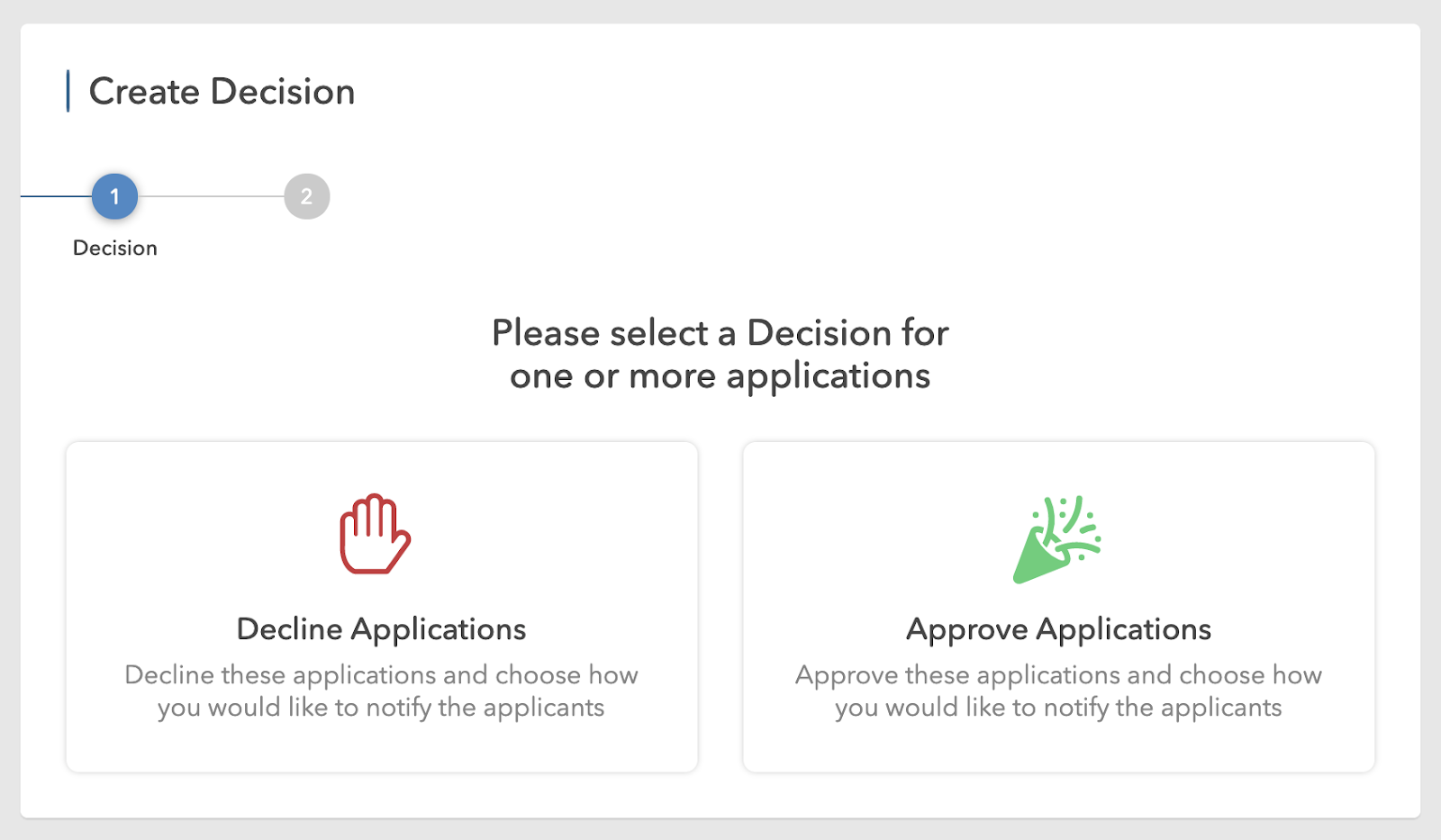This screenshot has height=840, width=1441.
Task: Click the red raised hand icon
Action: coord(375,534)
